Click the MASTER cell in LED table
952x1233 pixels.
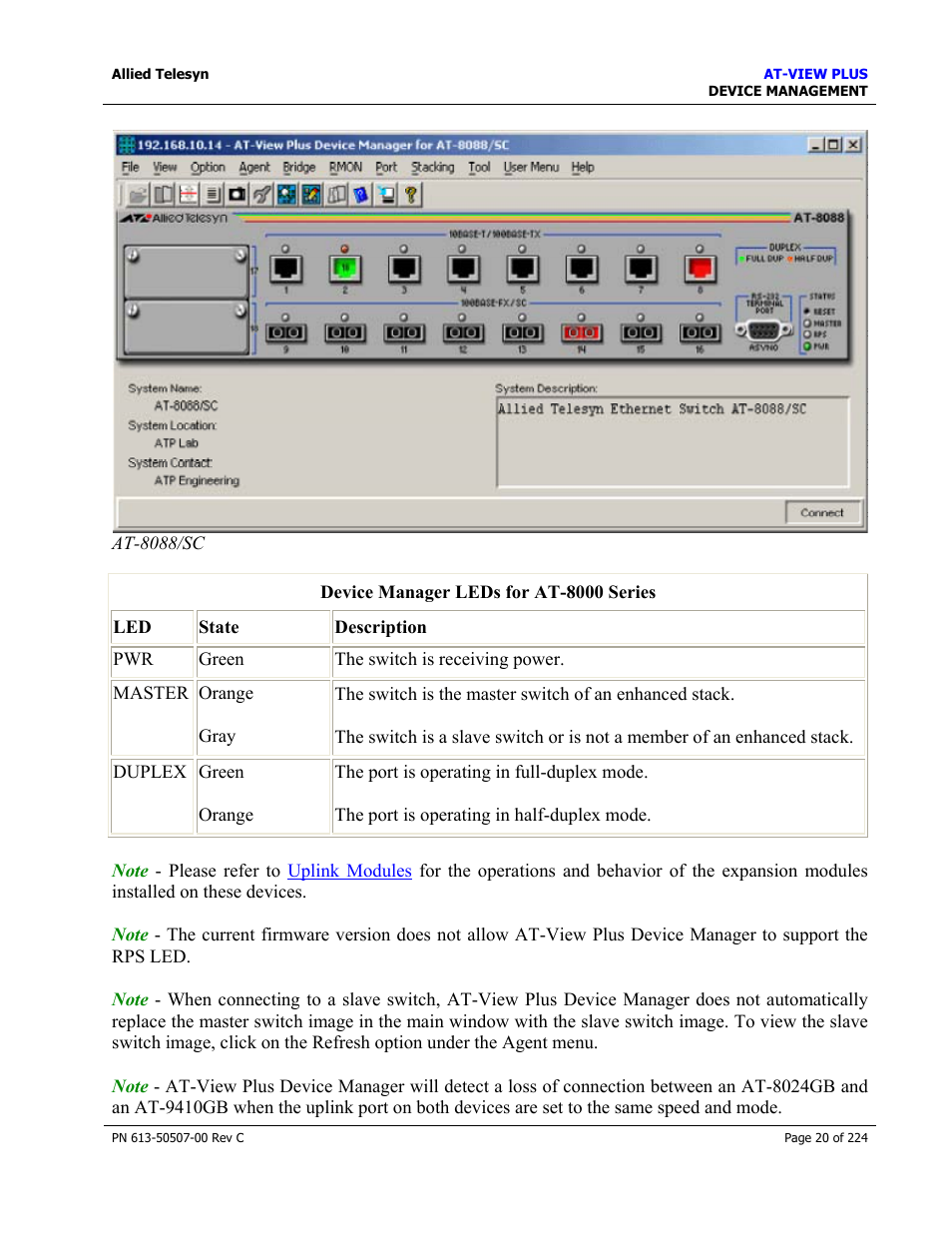[152, 717]
